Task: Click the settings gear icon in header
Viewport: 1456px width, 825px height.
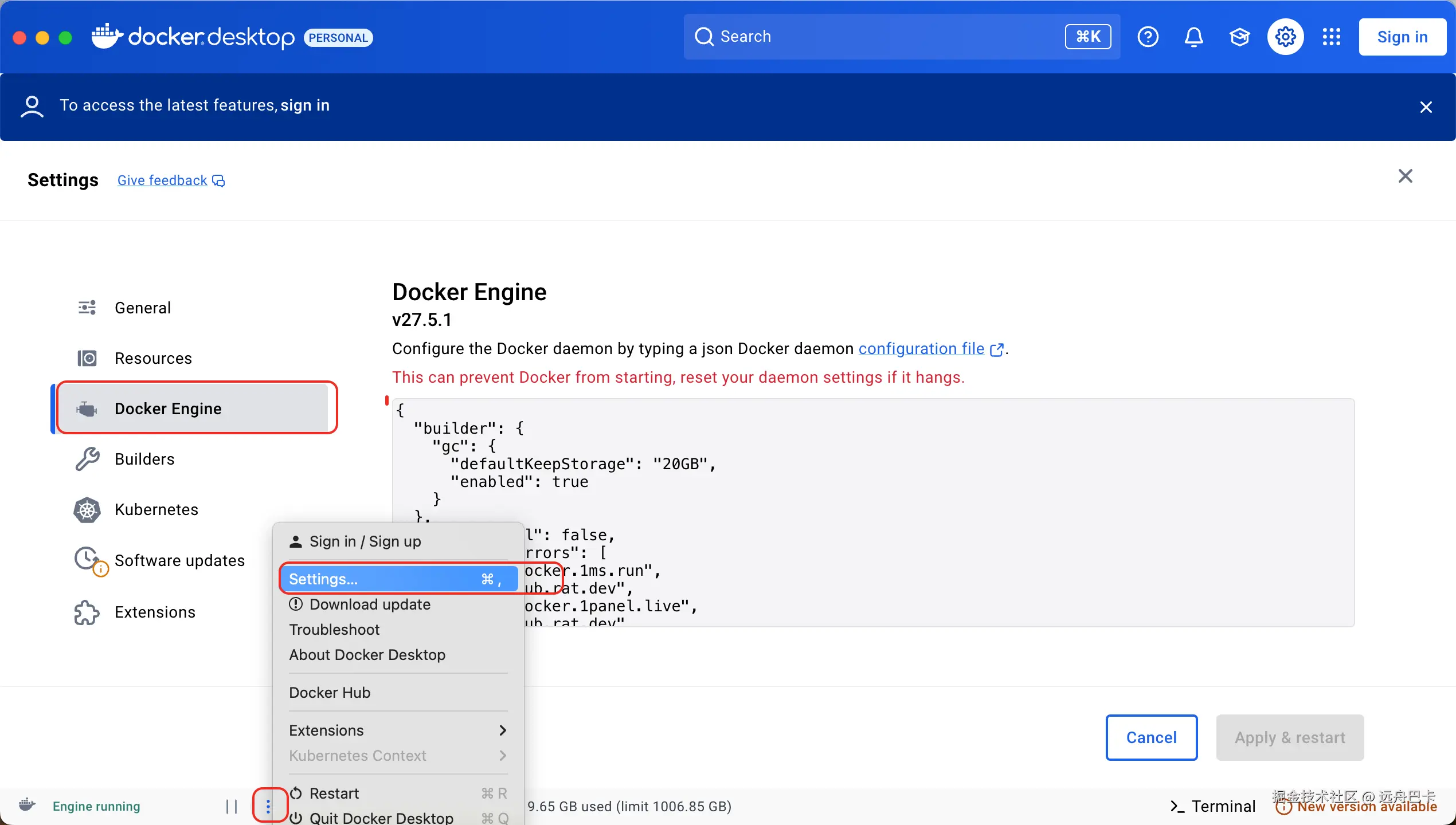Action: (1285, 37)
